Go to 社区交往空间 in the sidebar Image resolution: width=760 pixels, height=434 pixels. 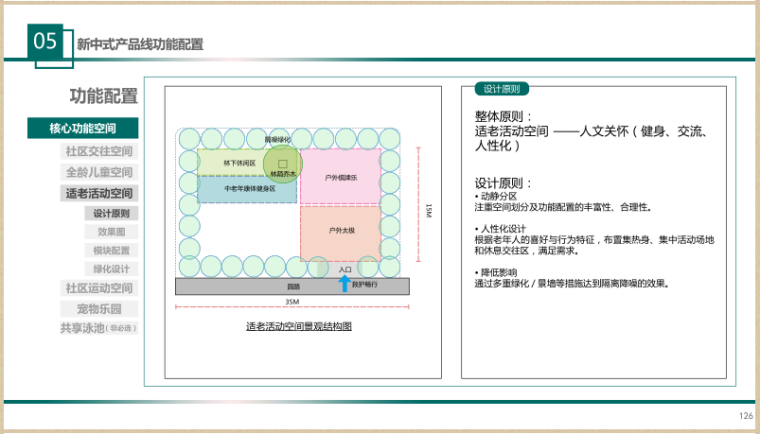pyautogui.click(x=99, y=151)
